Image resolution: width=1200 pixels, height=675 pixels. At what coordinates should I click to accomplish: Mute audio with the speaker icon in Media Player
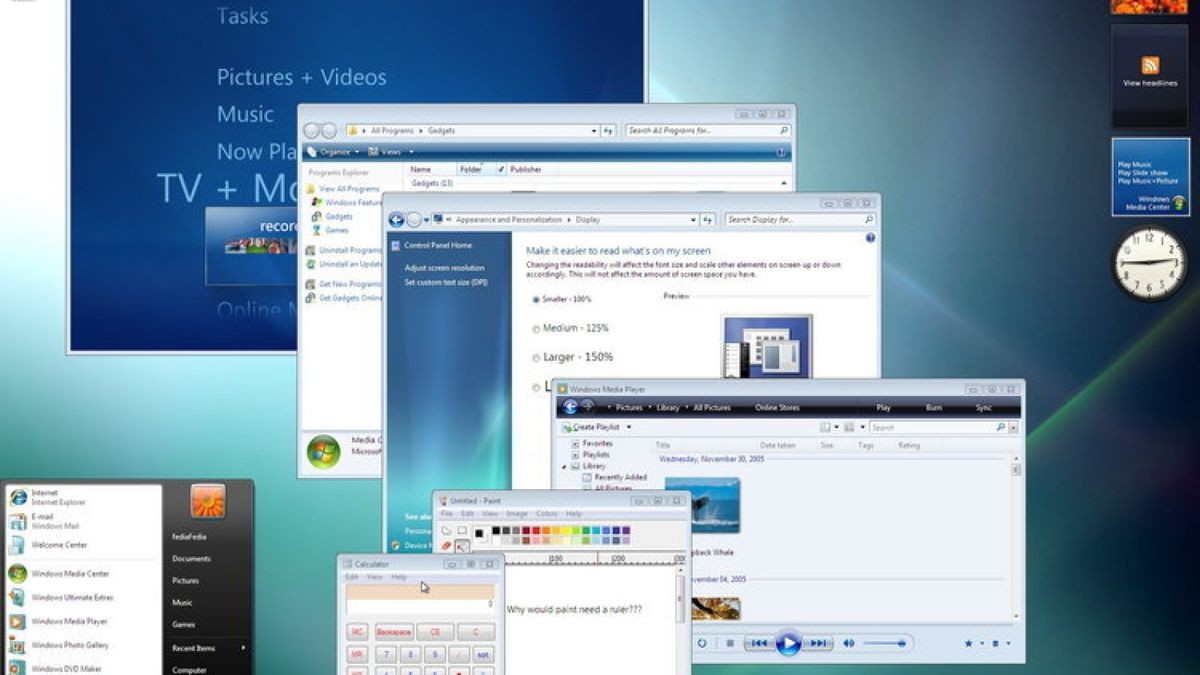[849, 644]
